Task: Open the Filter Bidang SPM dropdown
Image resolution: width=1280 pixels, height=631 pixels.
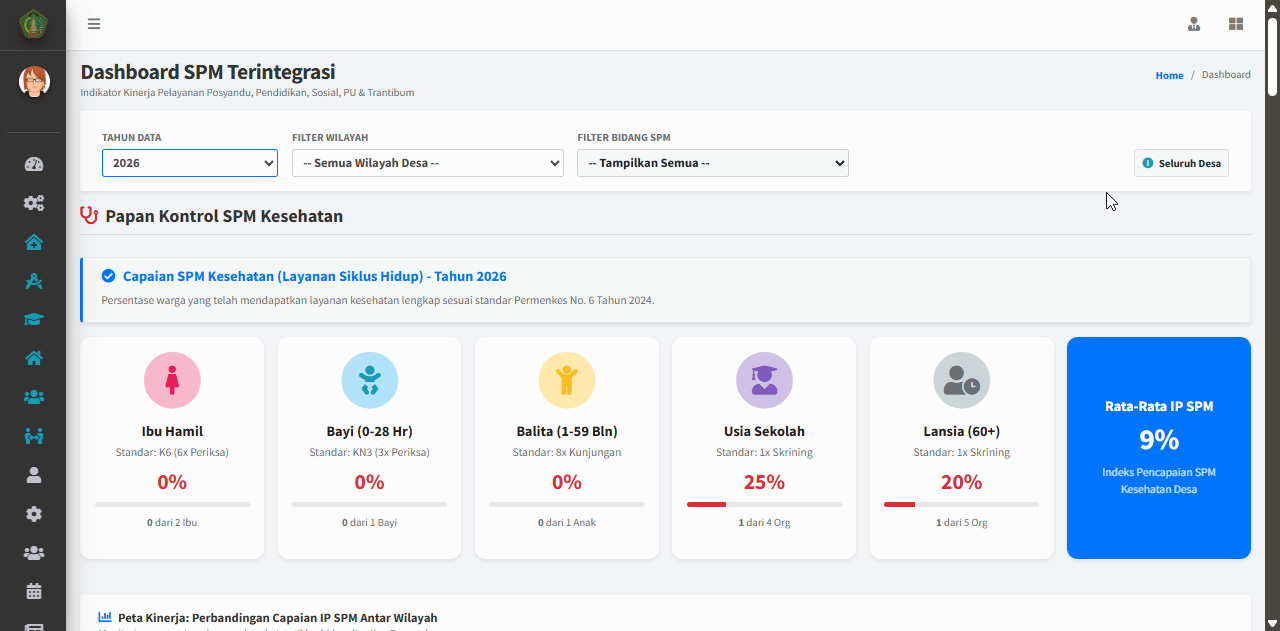Action: 712,163
